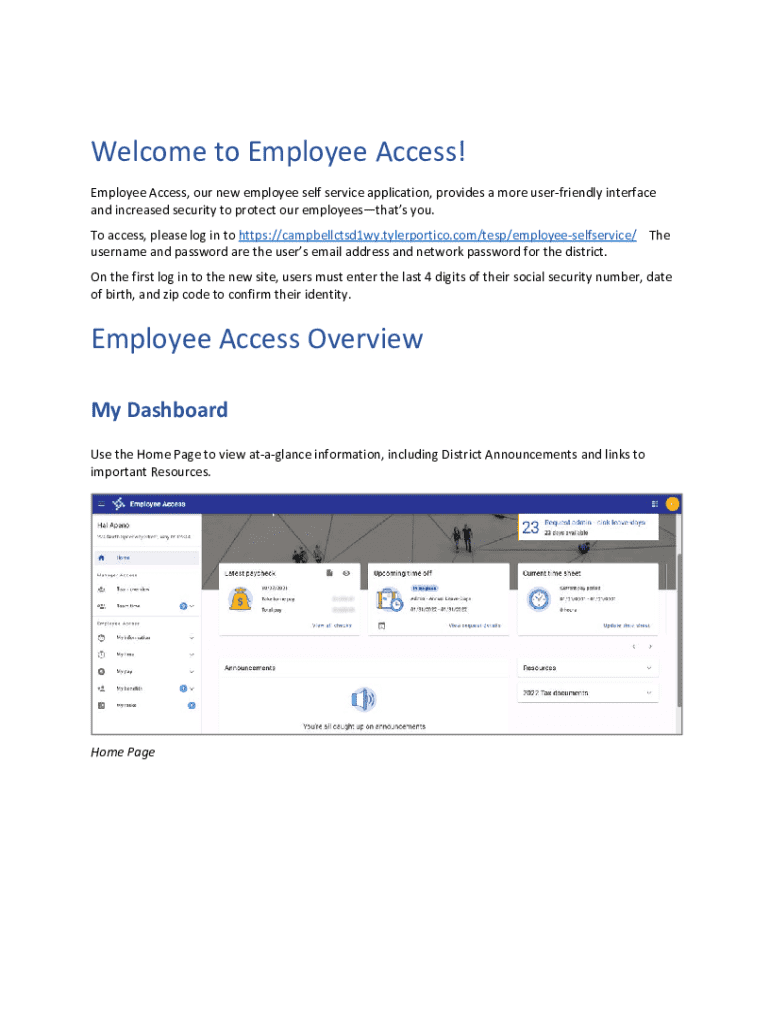Click the document icon on Latest paycheck card
770x1024 pixels.
click(x=329, y=573)
